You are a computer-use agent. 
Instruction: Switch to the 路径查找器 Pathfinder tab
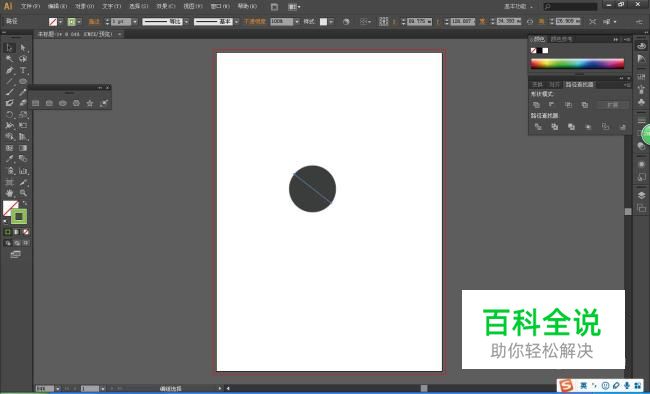click(x=580, y=85)
